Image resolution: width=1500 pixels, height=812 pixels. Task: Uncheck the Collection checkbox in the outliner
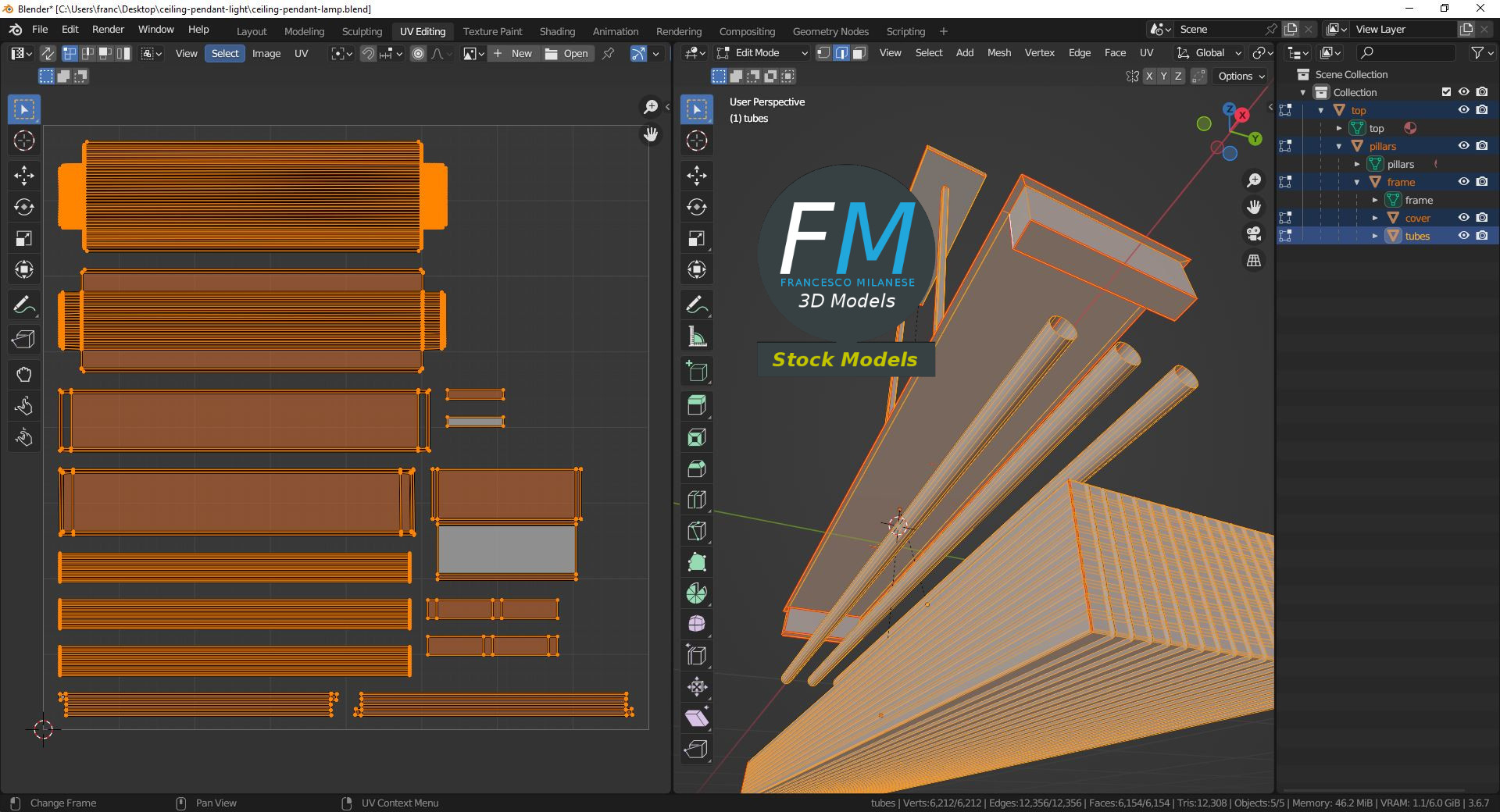click(x=1446, y=91)
